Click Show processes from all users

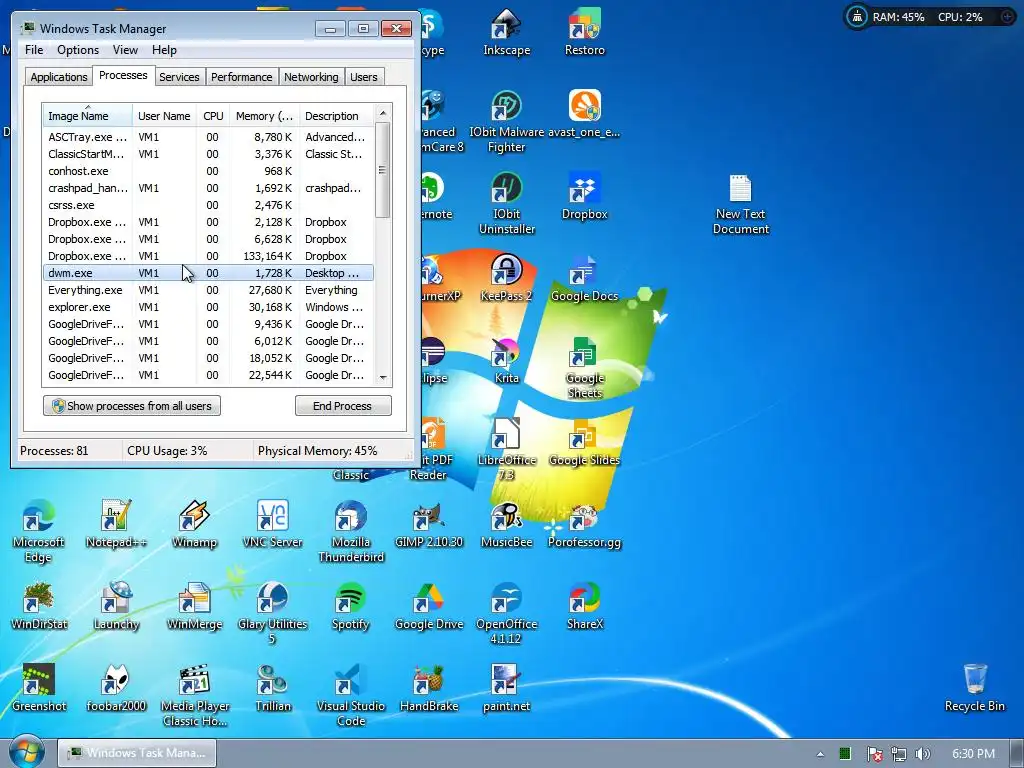132,406
